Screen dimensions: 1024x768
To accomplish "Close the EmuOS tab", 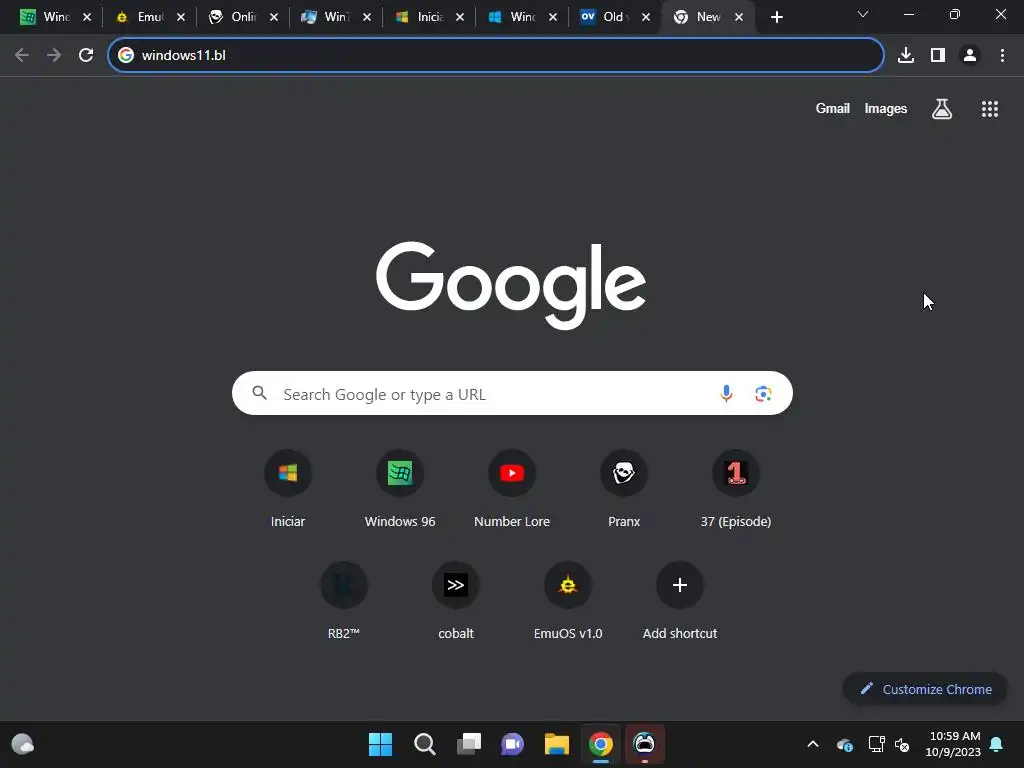I will 181,17.
